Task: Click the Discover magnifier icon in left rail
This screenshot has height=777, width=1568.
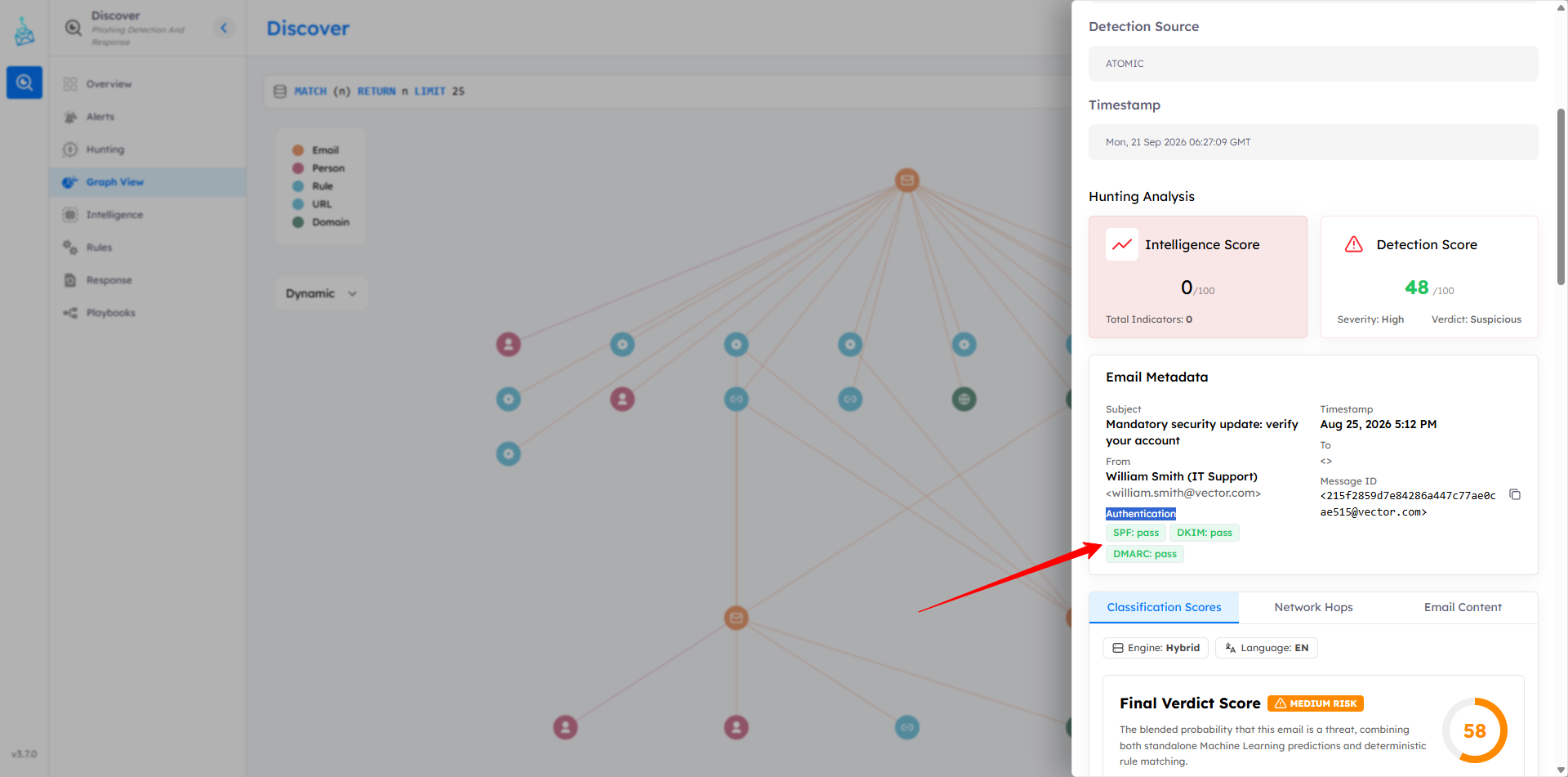Action: (x=24, y=83)
